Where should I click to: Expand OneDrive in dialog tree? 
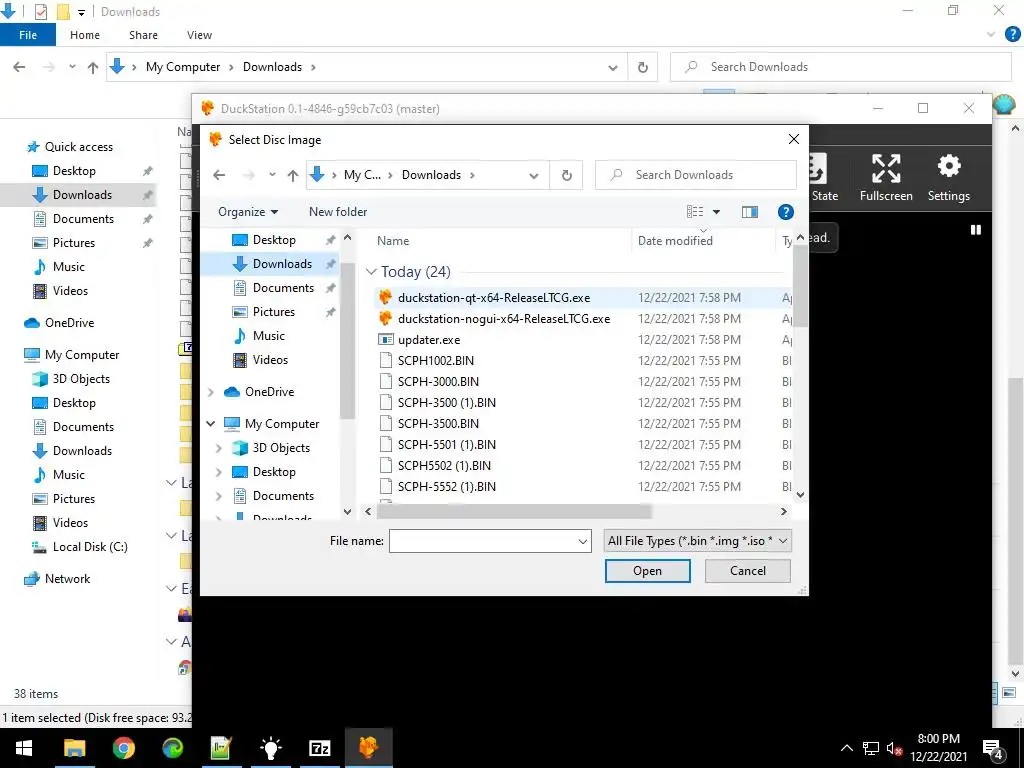tap(211, 392)
